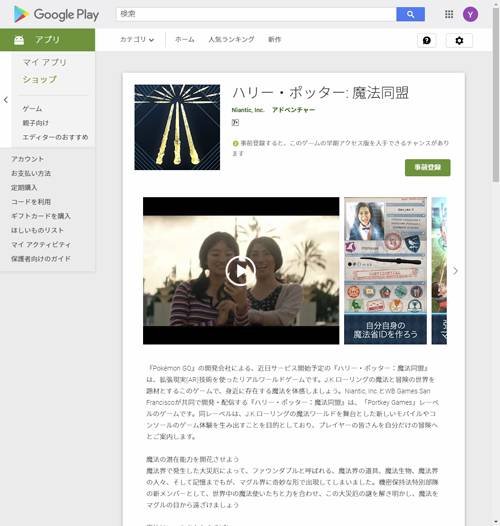Click the Harry Potter app wands icon

(177, 127)
